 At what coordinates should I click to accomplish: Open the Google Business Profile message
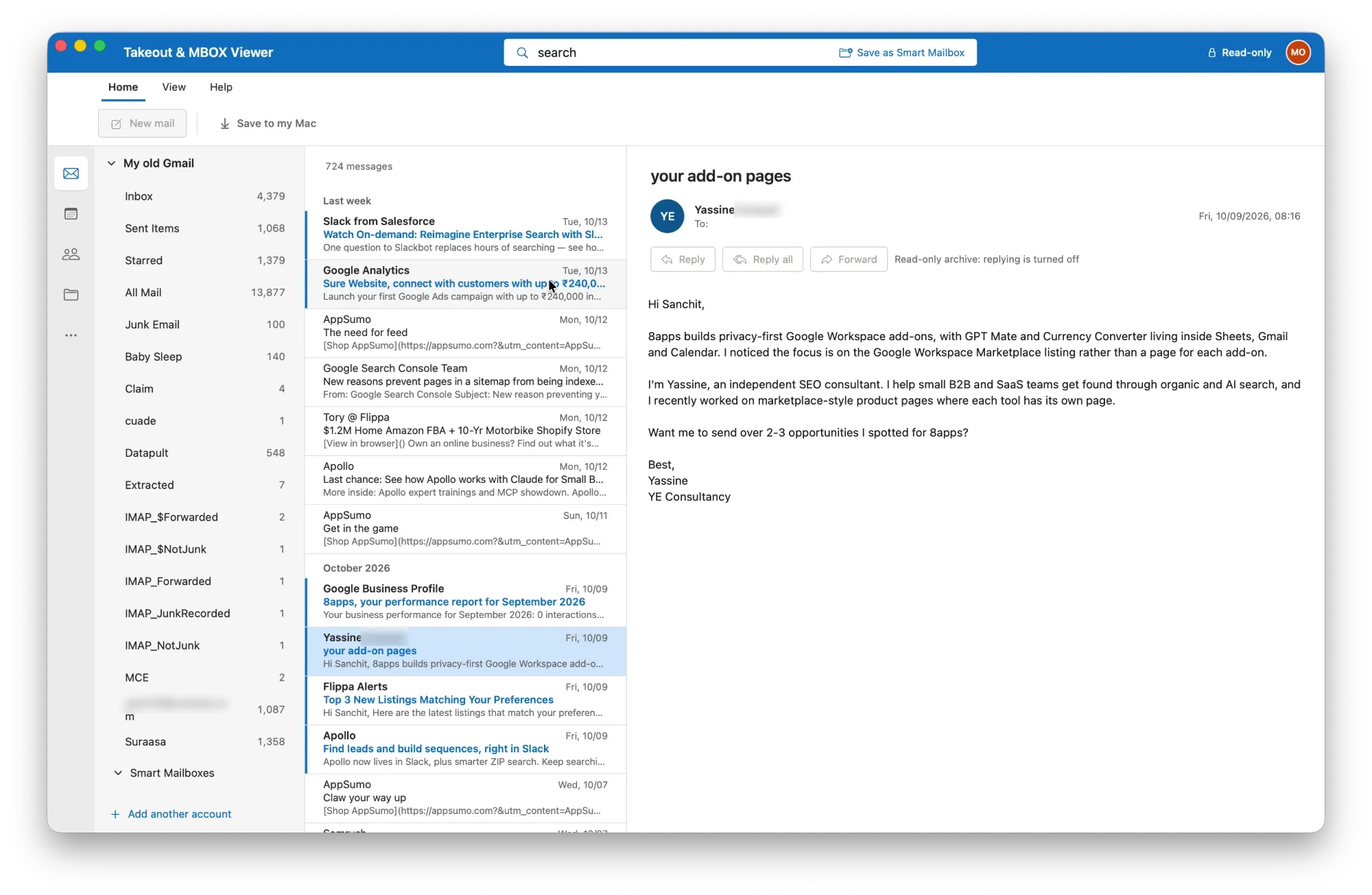(x=466, y=601)
